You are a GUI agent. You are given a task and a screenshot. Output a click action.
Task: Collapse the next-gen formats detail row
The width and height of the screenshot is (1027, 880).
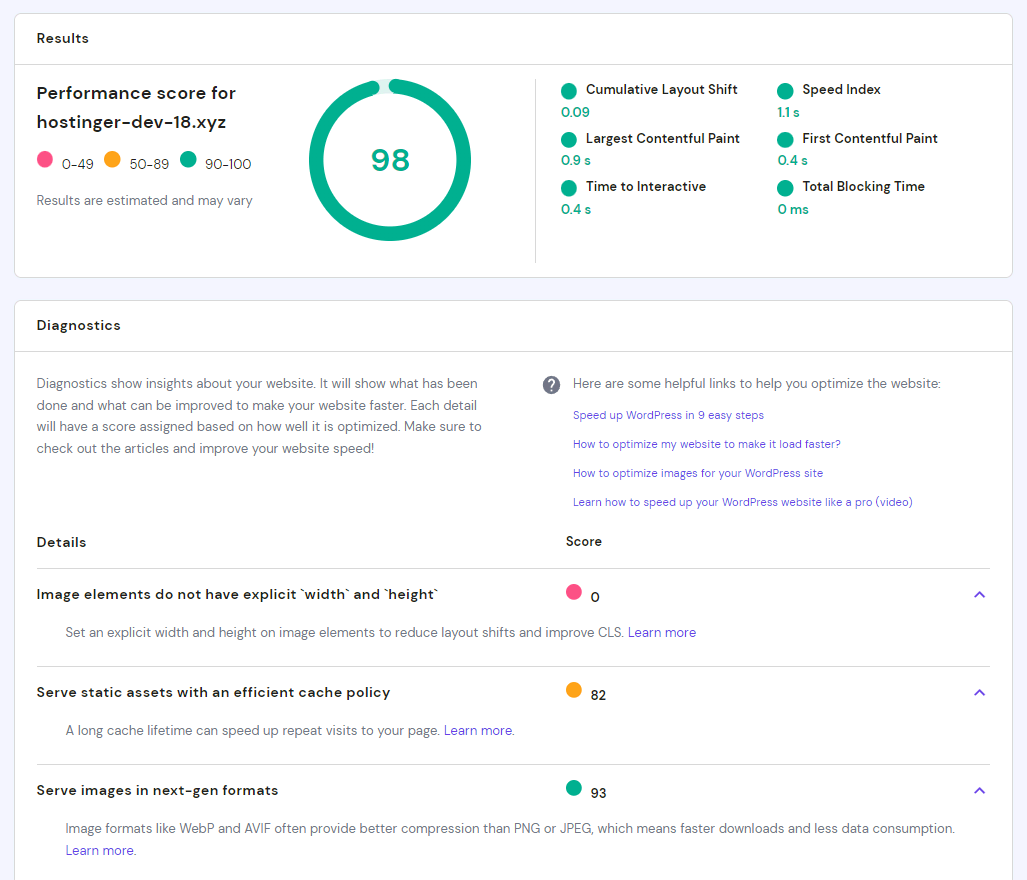(x=979, y=791)
